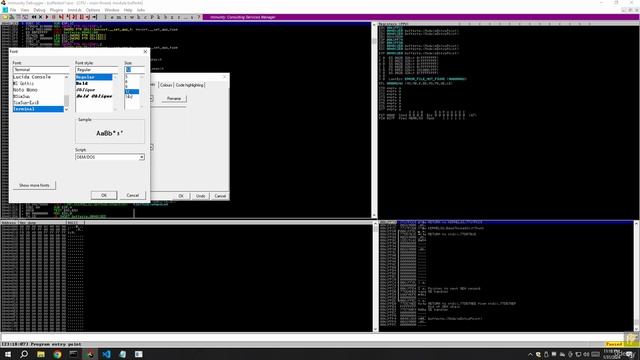The width and height of the screenshot is (640, 360).
Task: Open Windows Start menu
Action: coord(7,354)
